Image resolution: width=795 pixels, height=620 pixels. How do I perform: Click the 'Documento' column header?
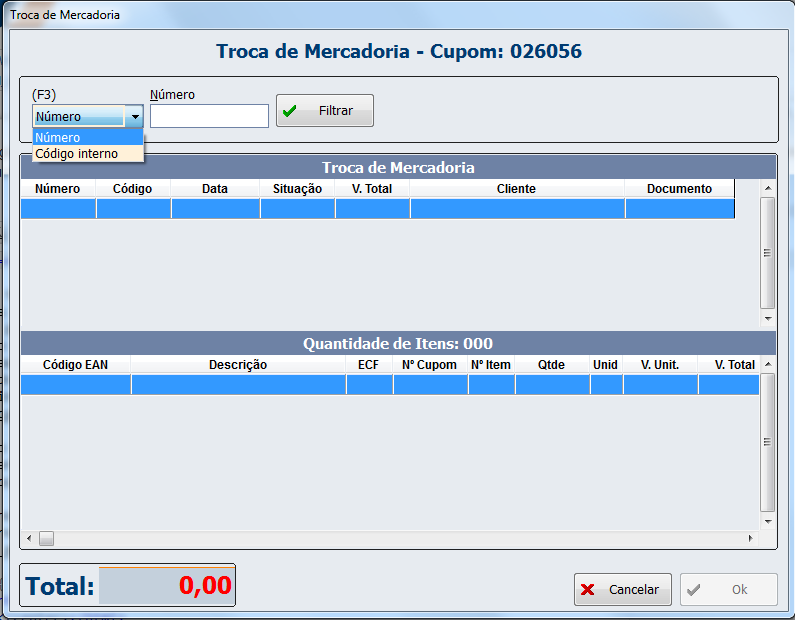tap(679, 188)
